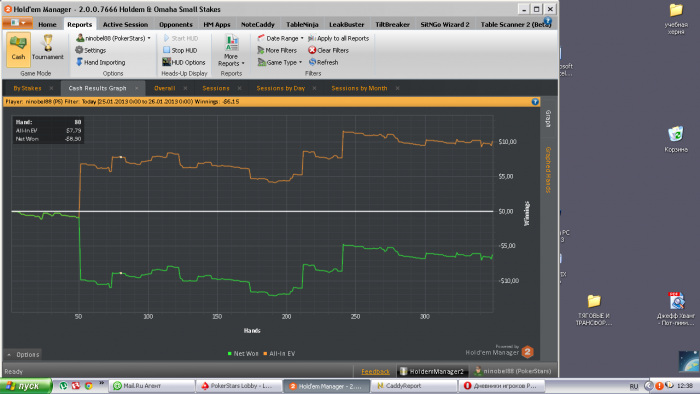Viewport: 700px width, 394px height.
Task: Select Graphed Hands side tab
Action: point(548,170)
